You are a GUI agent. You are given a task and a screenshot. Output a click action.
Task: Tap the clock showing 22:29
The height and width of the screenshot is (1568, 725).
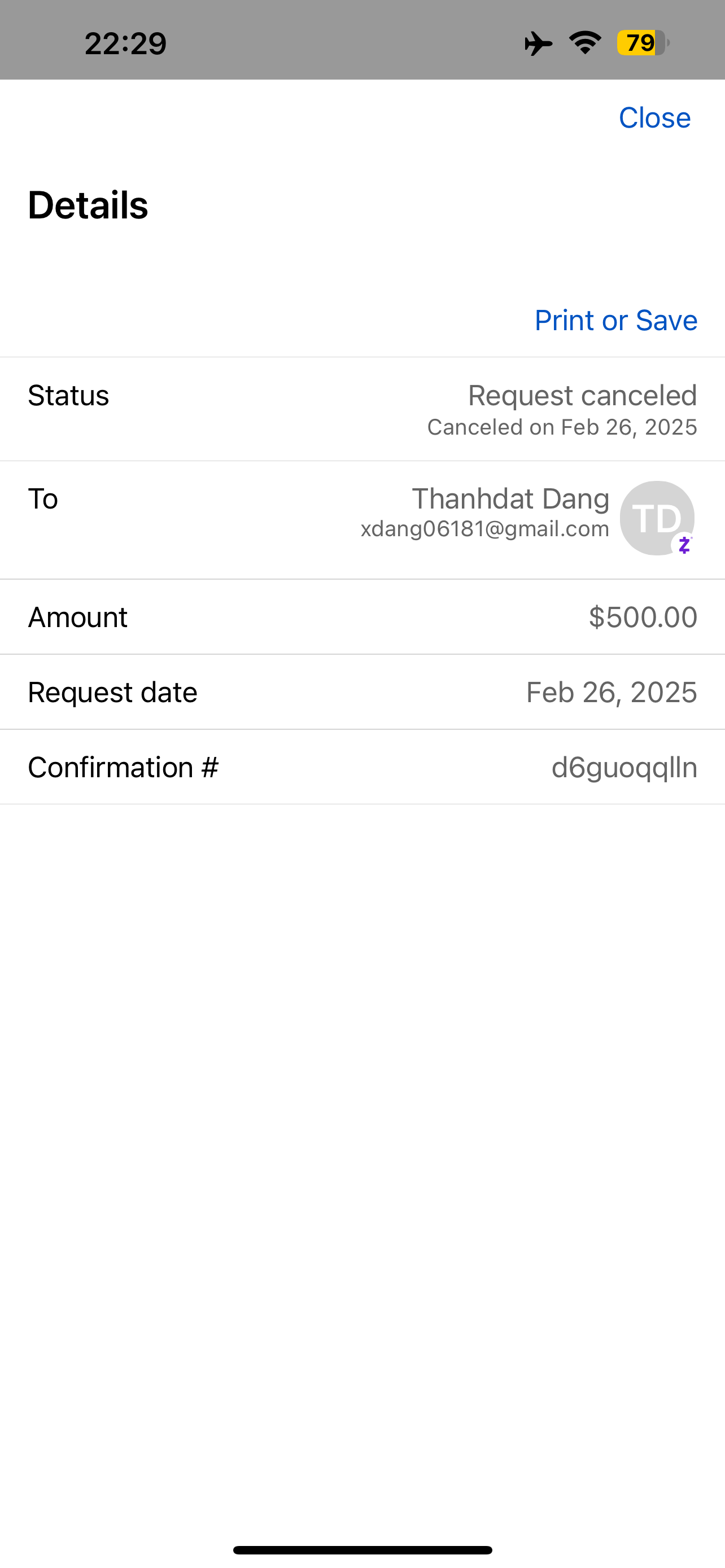pos(125,44)
